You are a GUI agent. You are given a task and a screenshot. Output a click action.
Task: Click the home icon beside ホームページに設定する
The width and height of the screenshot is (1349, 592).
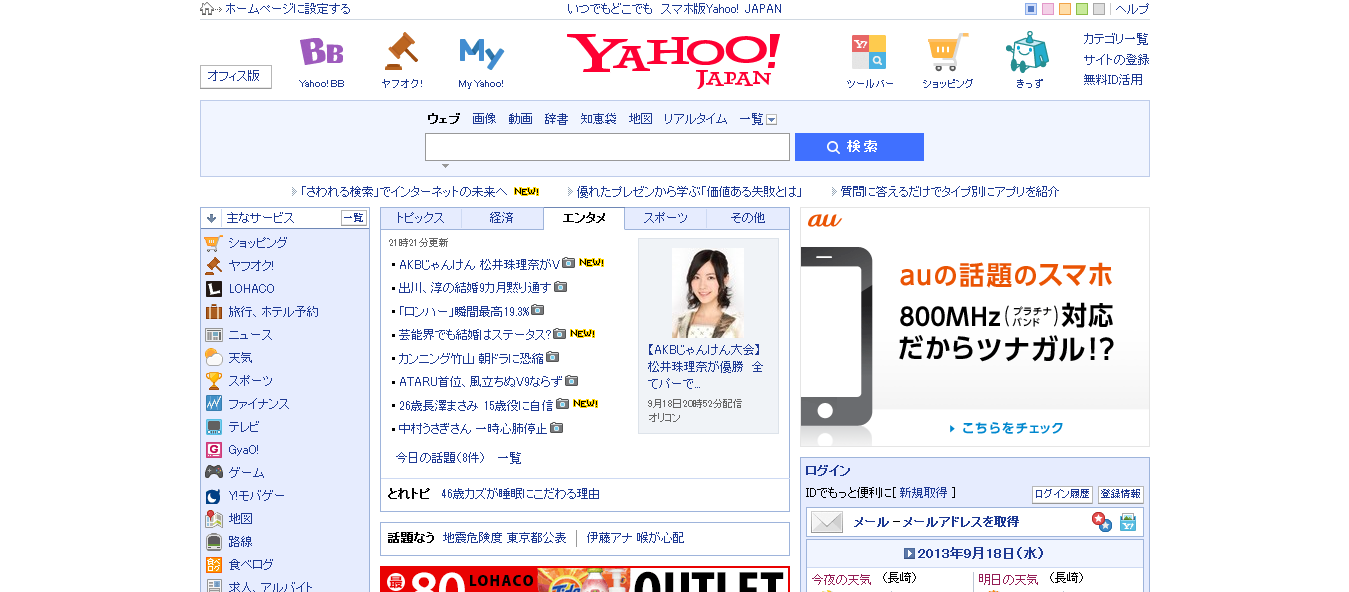coord(207,9)
